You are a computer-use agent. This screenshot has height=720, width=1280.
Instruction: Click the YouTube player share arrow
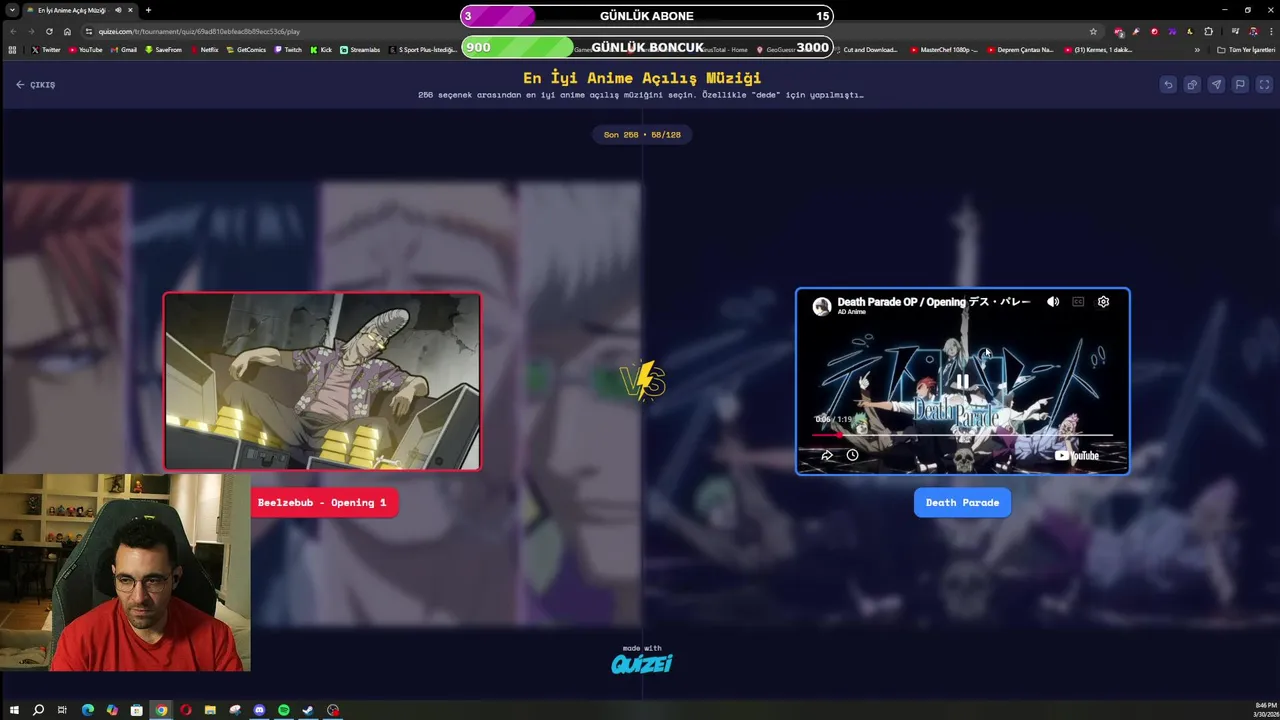click(827, 455)
